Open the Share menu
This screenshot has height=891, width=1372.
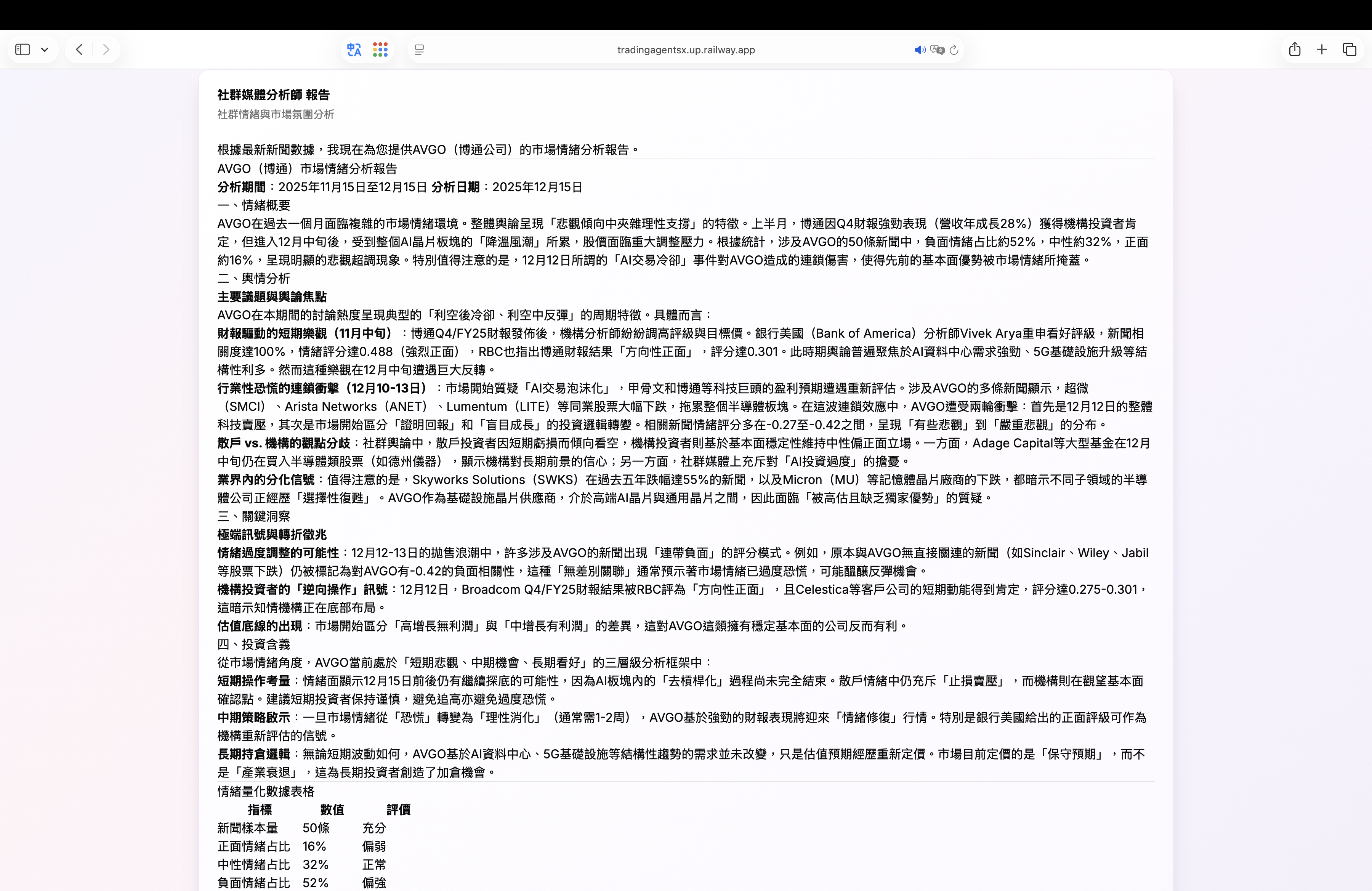[1295, 49]
